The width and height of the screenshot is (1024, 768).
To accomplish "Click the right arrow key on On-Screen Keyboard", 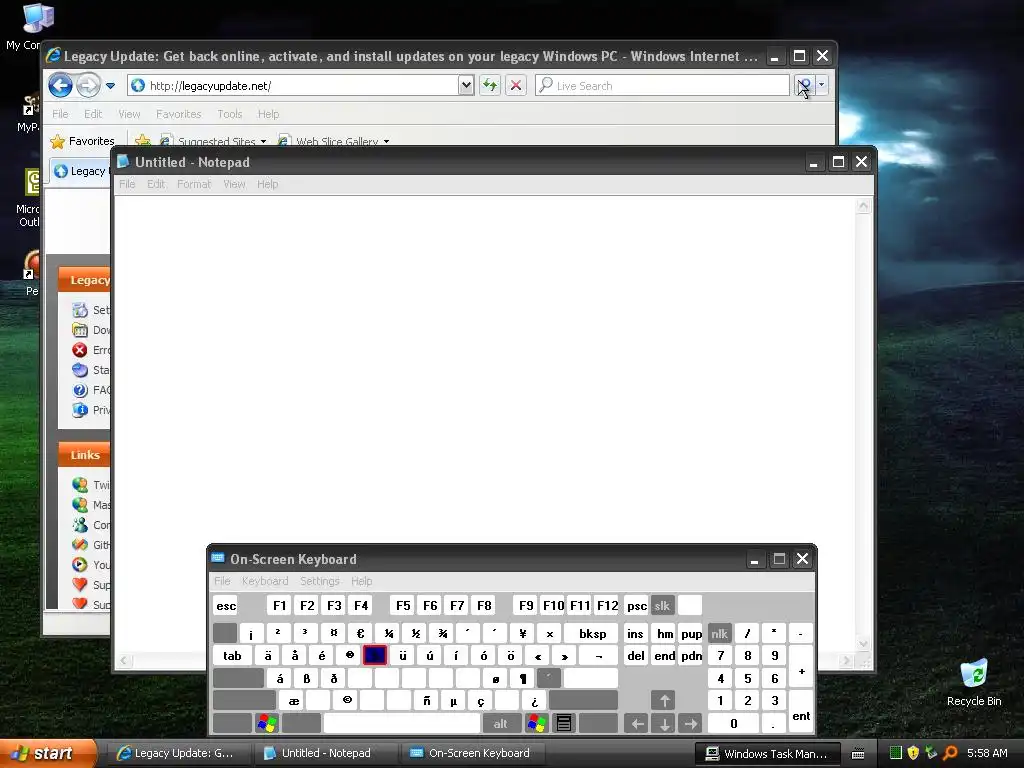I will tap(691, 723).
